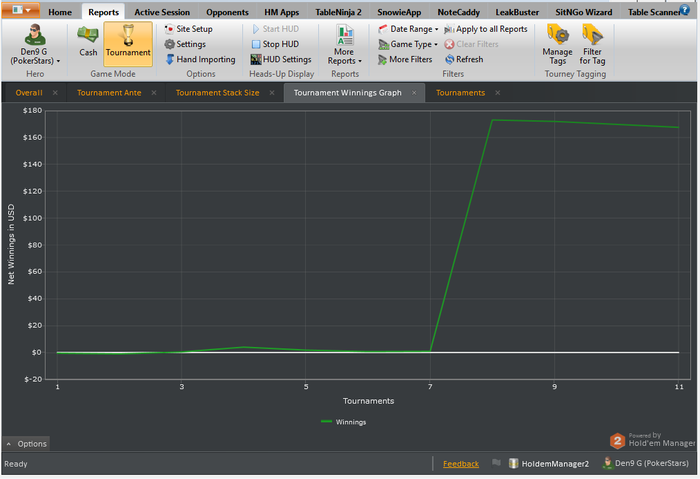This screenshot has width=700, height=479.
Task: Close the Tournament Winnings Graph tab
Action: [414, 93]
